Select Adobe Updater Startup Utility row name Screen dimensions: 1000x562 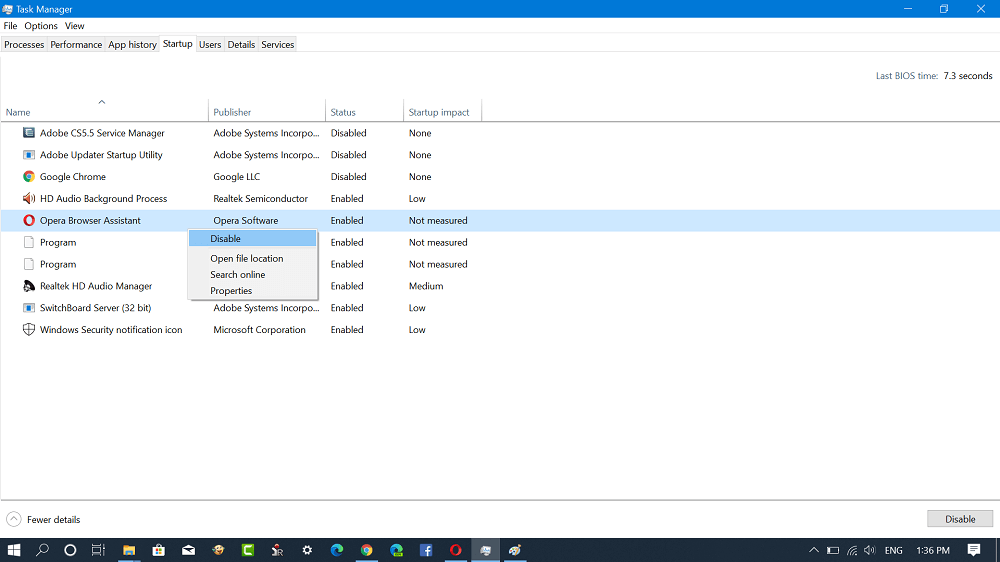(x=101, y=154)
